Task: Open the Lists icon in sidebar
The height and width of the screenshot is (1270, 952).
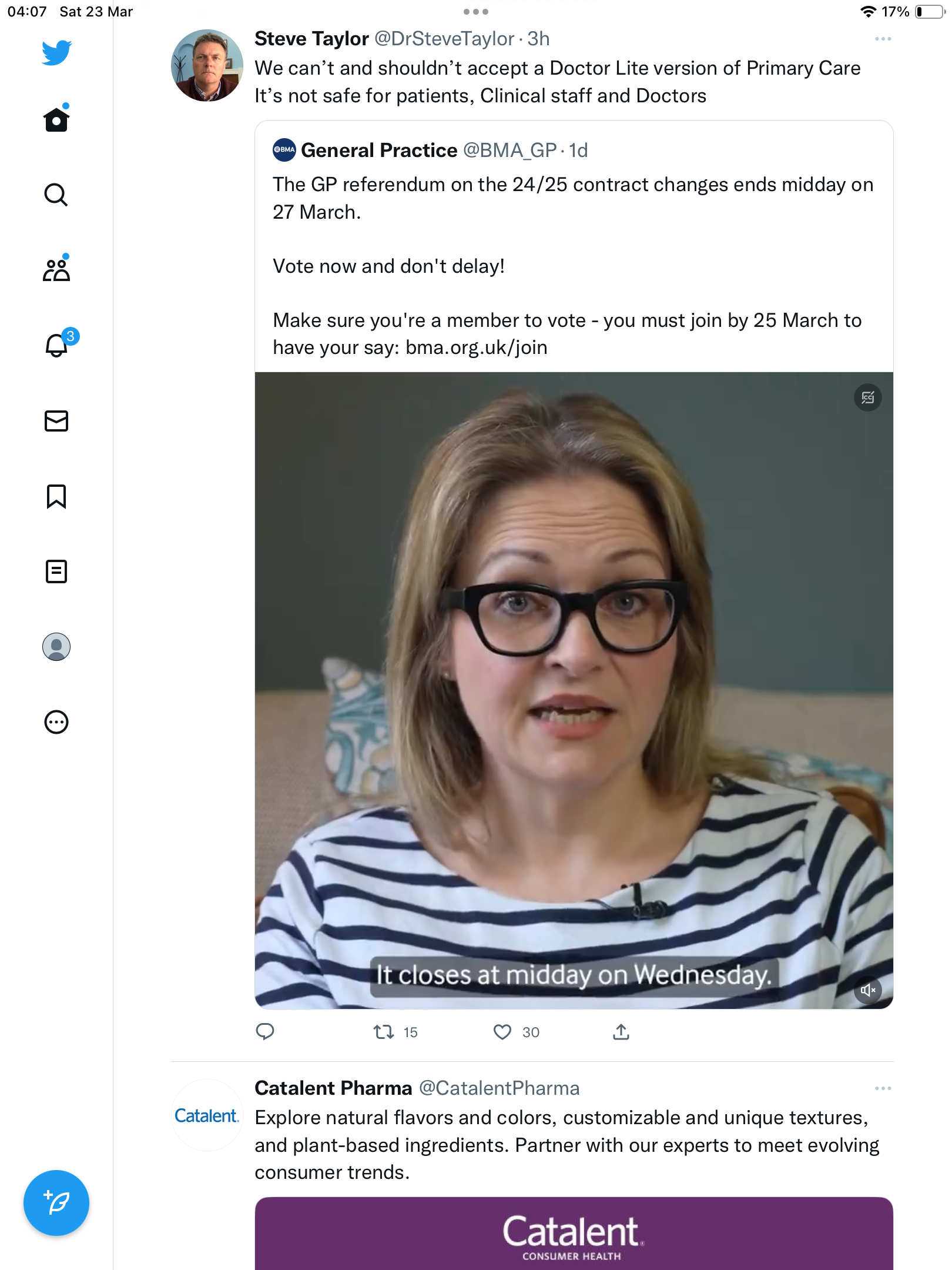Action: [56, 571]
